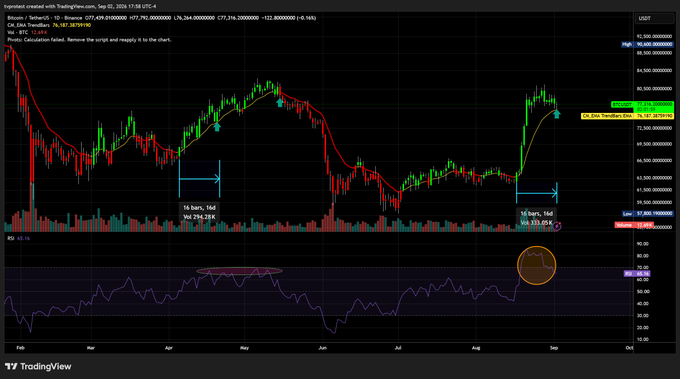Click the 69,500 price scale value

pos(654,144)
